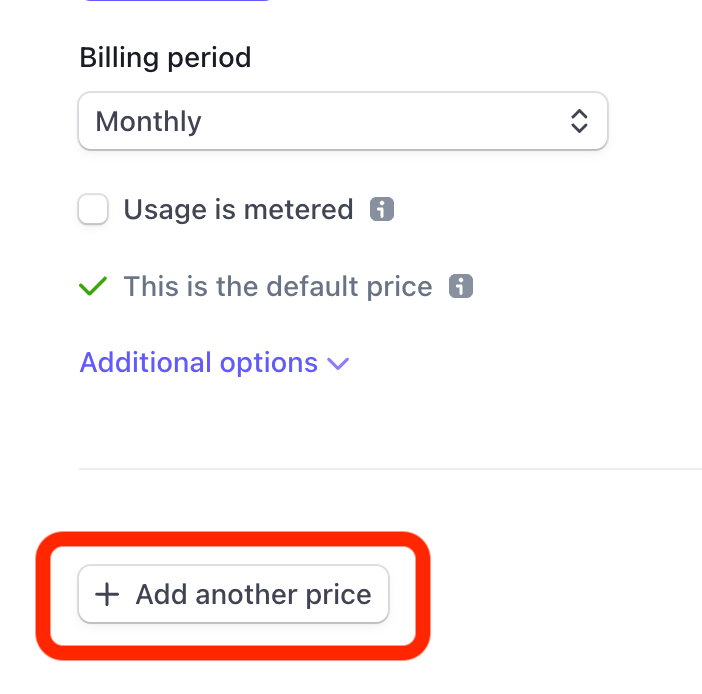Show info tooltip beside Usage is metered
Image resolution: width=702 pixels, height=694 pixels.
pyautogui.click(x=381, y=209)
